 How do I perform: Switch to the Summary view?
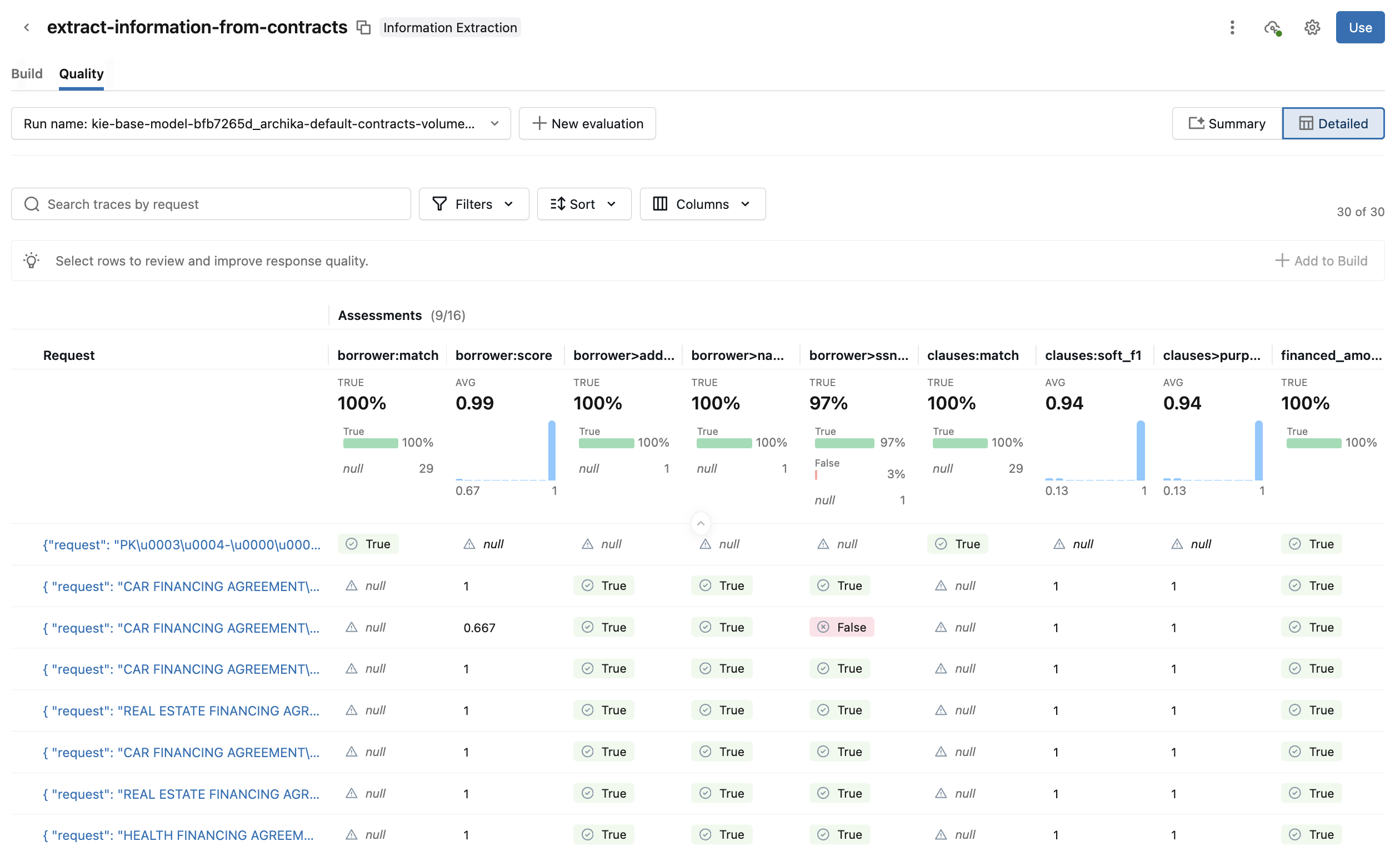click(1227, 123)
